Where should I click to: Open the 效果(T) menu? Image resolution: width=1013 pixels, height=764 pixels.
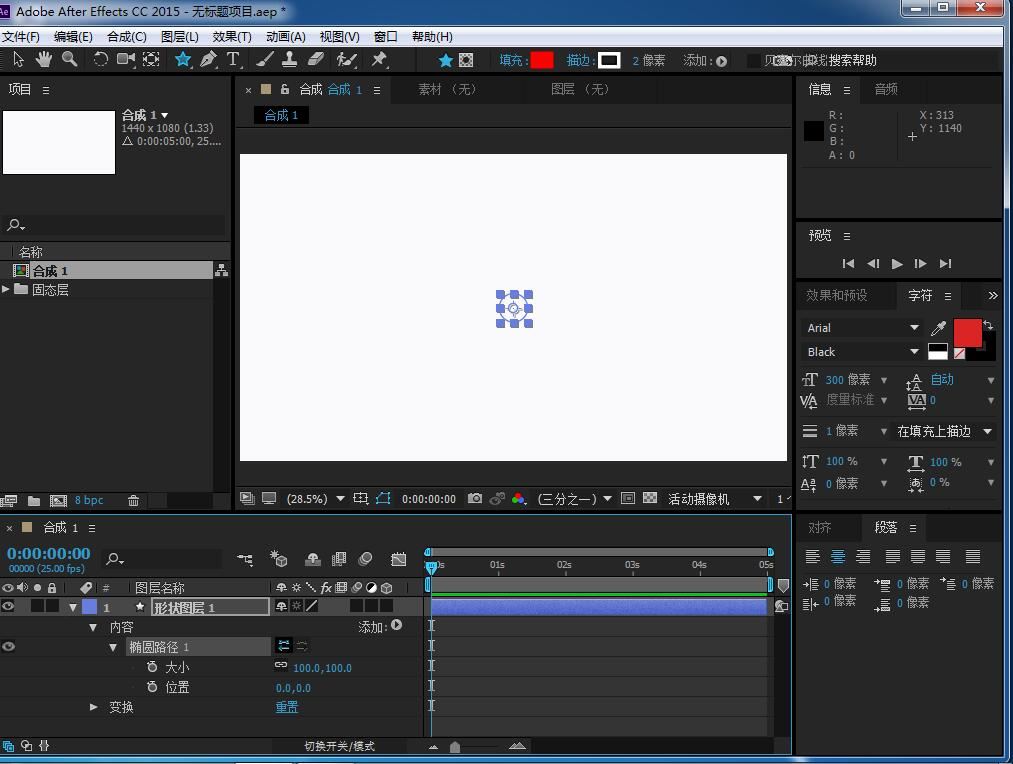tap(231, 36)
